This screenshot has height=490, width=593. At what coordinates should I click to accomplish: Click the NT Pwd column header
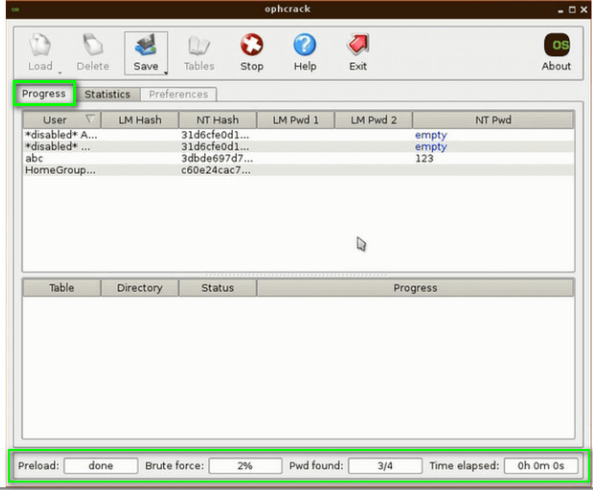pos(493,120)
